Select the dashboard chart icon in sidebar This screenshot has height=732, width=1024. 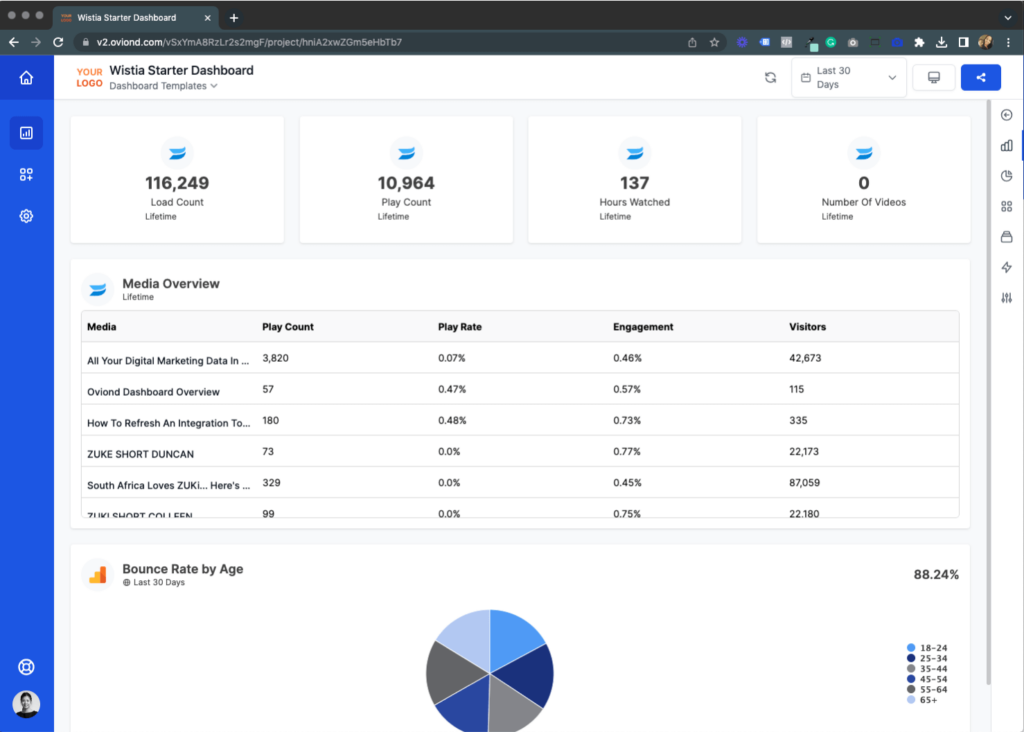pyautogui.click(x=26, y=133)
